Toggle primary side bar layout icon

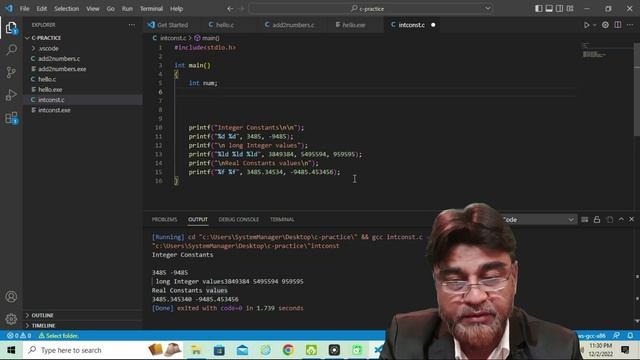point(539,9)
